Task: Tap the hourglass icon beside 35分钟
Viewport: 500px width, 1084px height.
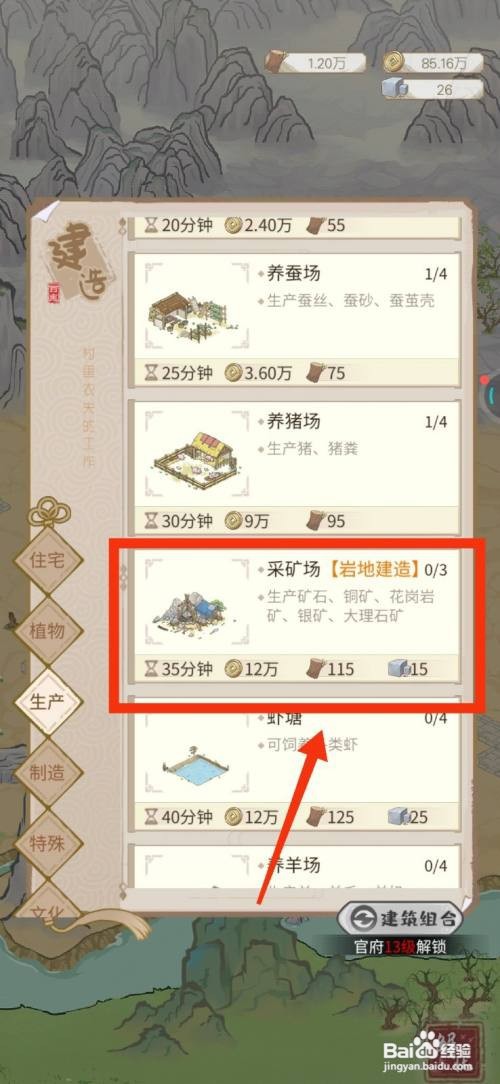Action: click(x=151, y=668)
